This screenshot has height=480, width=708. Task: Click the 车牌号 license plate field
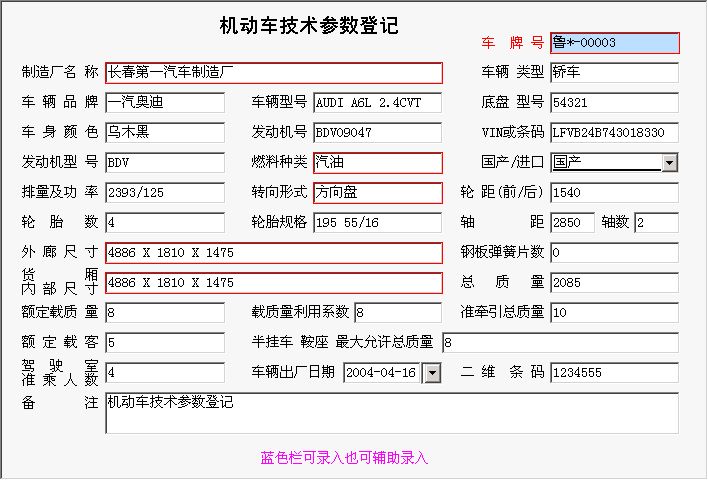point(614,43)
